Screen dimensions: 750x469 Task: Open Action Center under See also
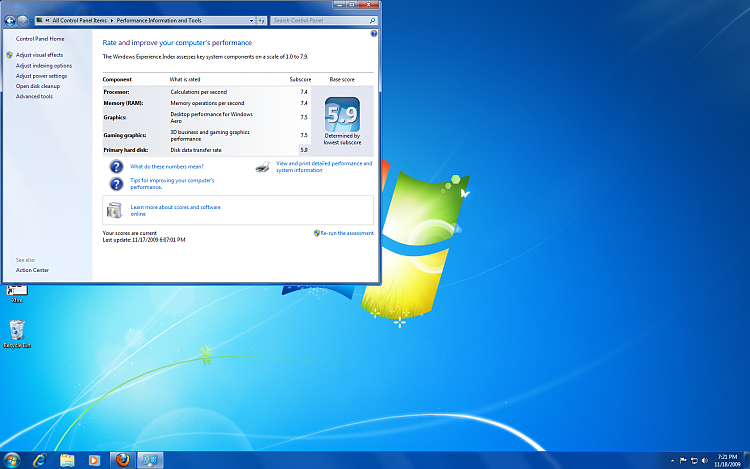[32, 270]
